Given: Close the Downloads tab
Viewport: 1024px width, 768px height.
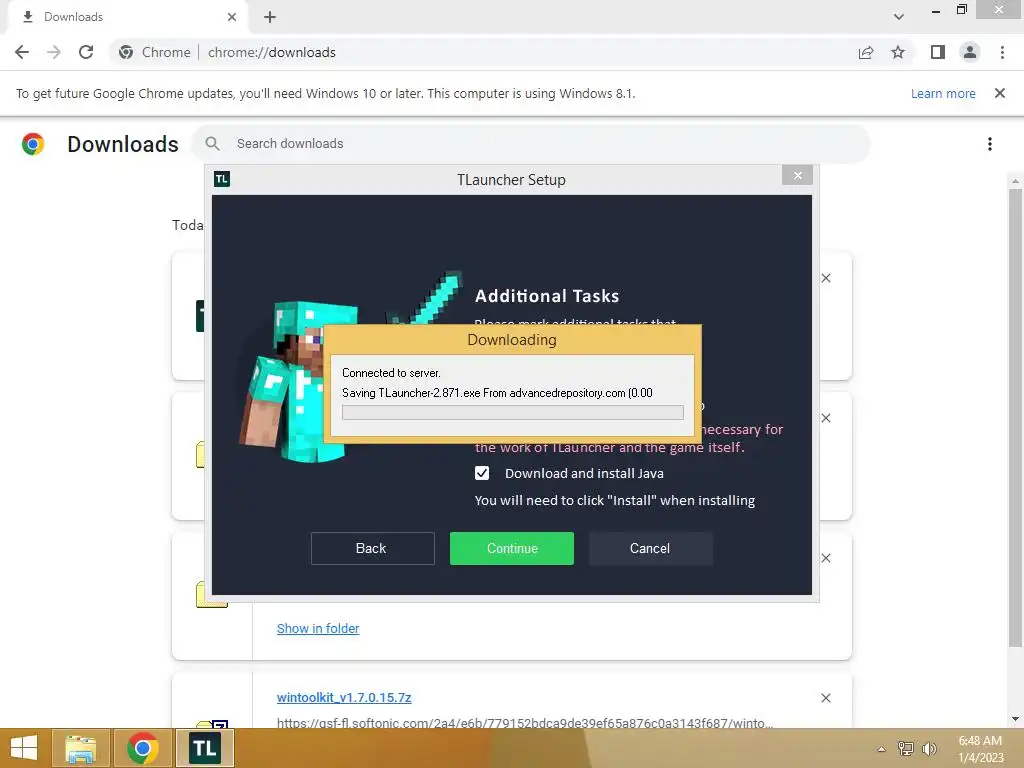Looking at the screenshot, I should (x=232, y=17).
